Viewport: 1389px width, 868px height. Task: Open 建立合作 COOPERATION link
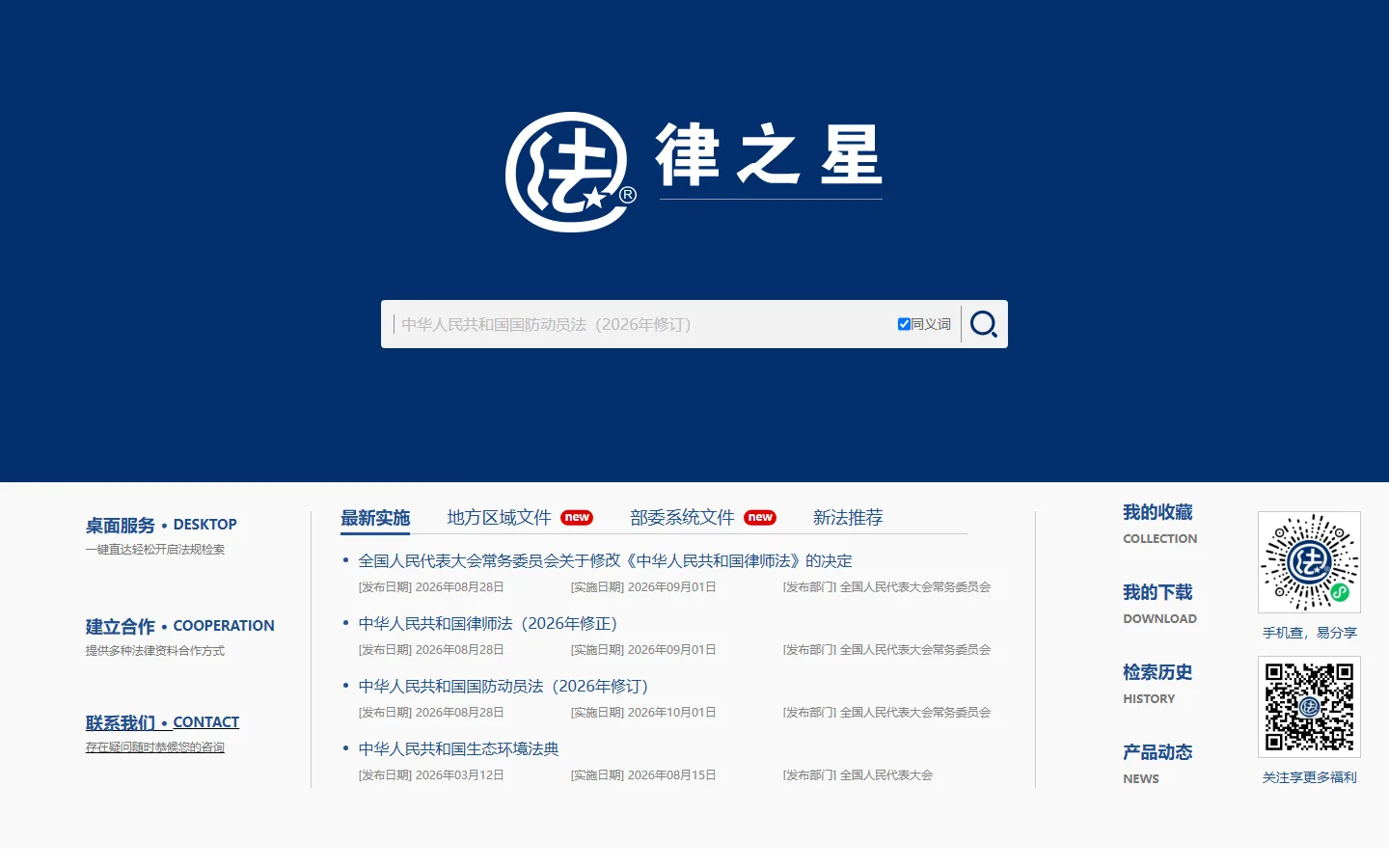click(x=179, y=626)
